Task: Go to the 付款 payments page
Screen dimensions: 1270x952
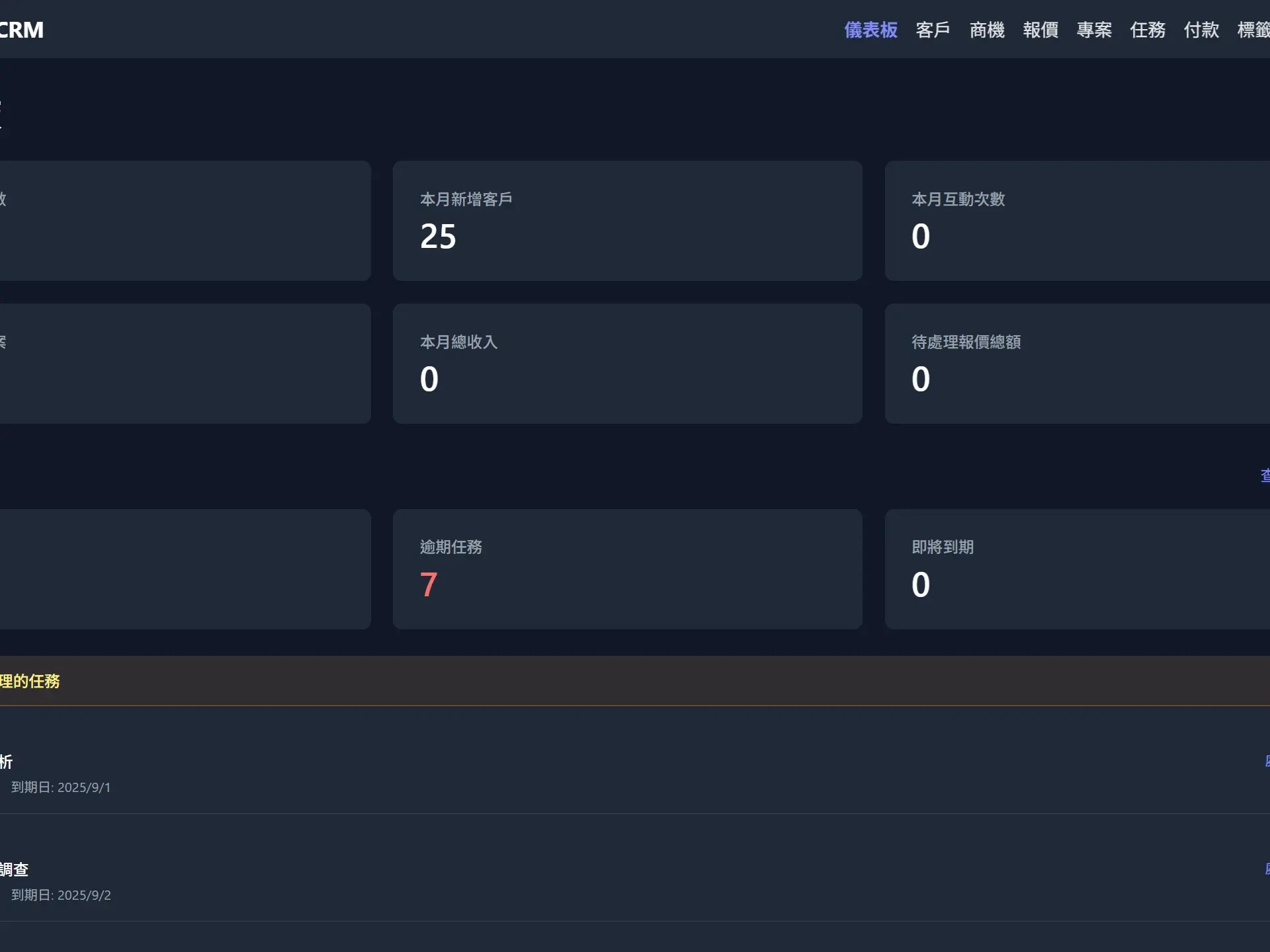Action: coord(1201,30)
